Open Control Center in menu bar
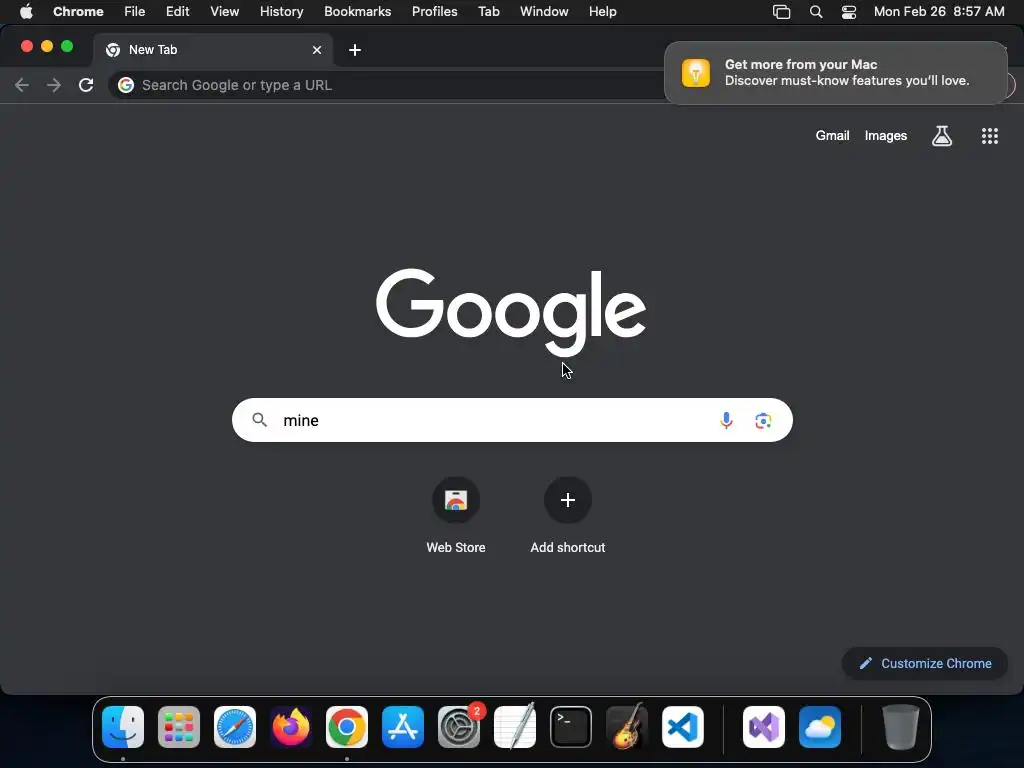 click(848, 12)
